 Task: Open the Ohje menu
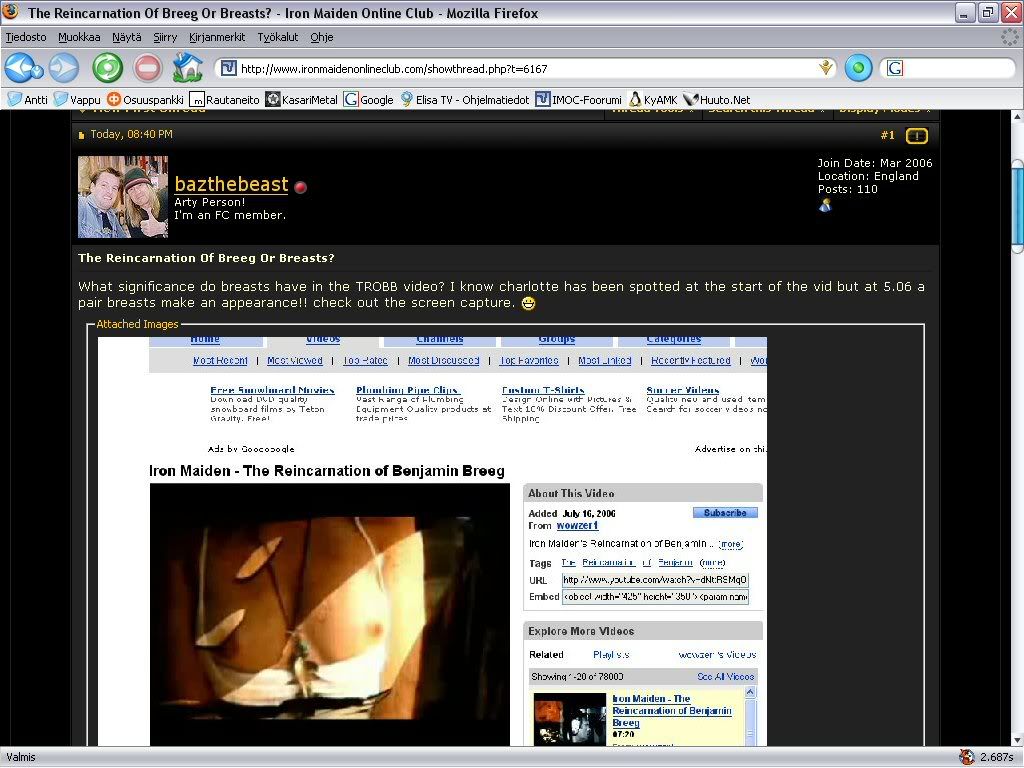(x=322, y=37)
